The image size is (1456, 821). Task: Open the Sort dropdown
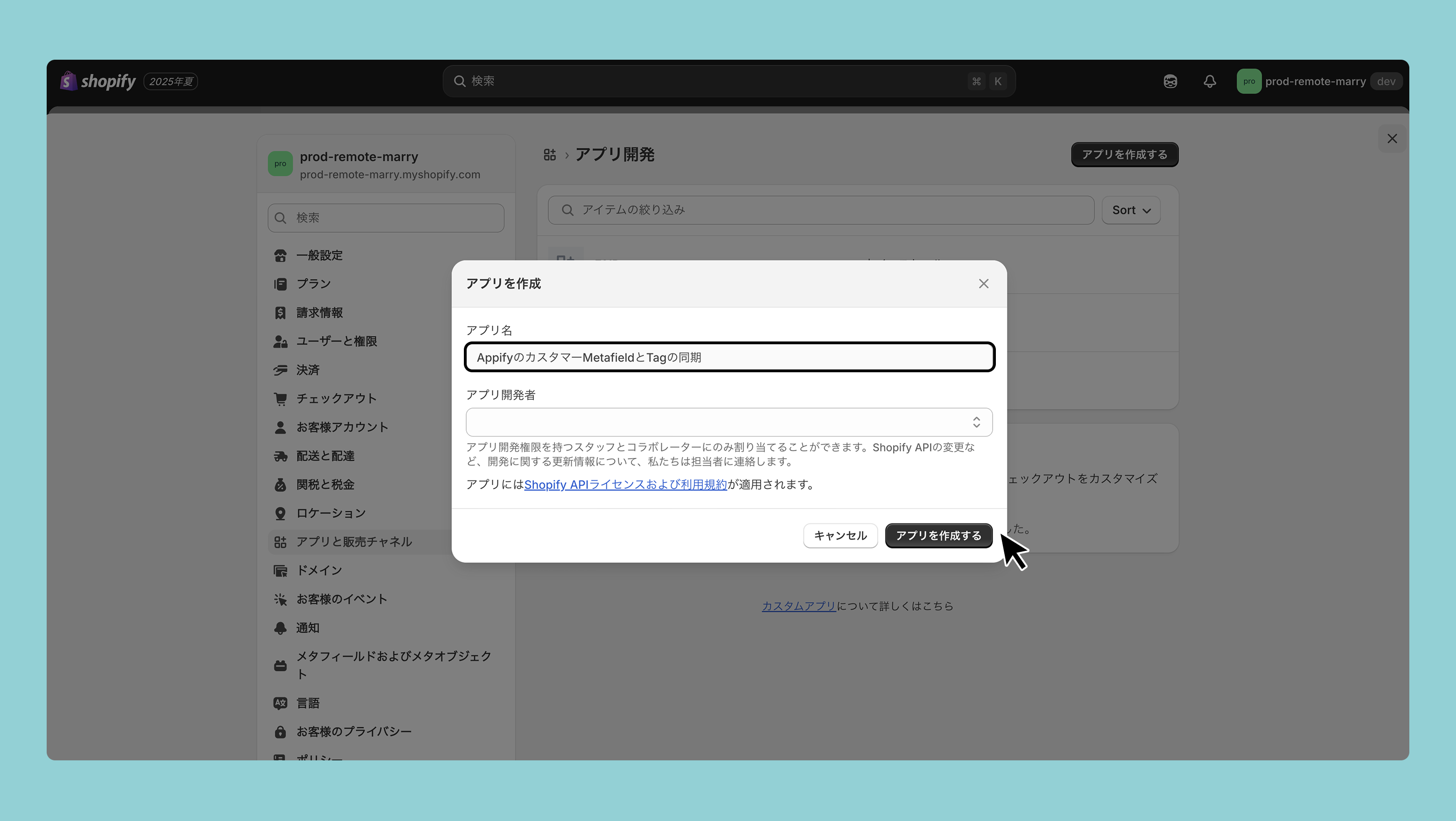pyautogui.click(x=1130, y=210)
